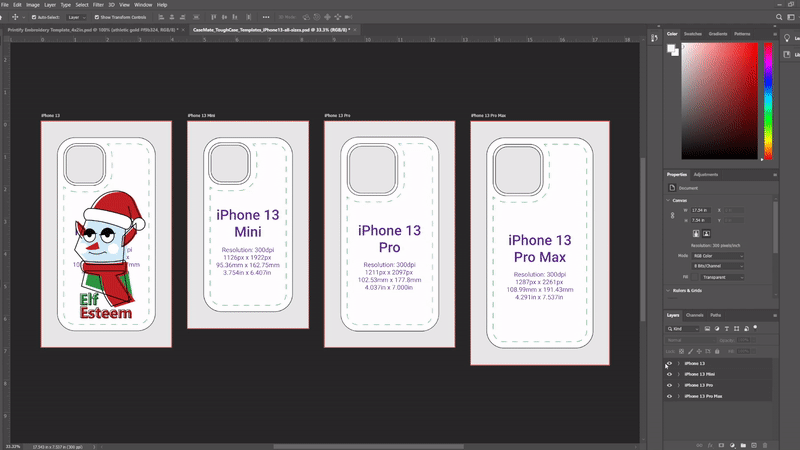Toggle the Auto-Select checkbox

tap(33, 17)
